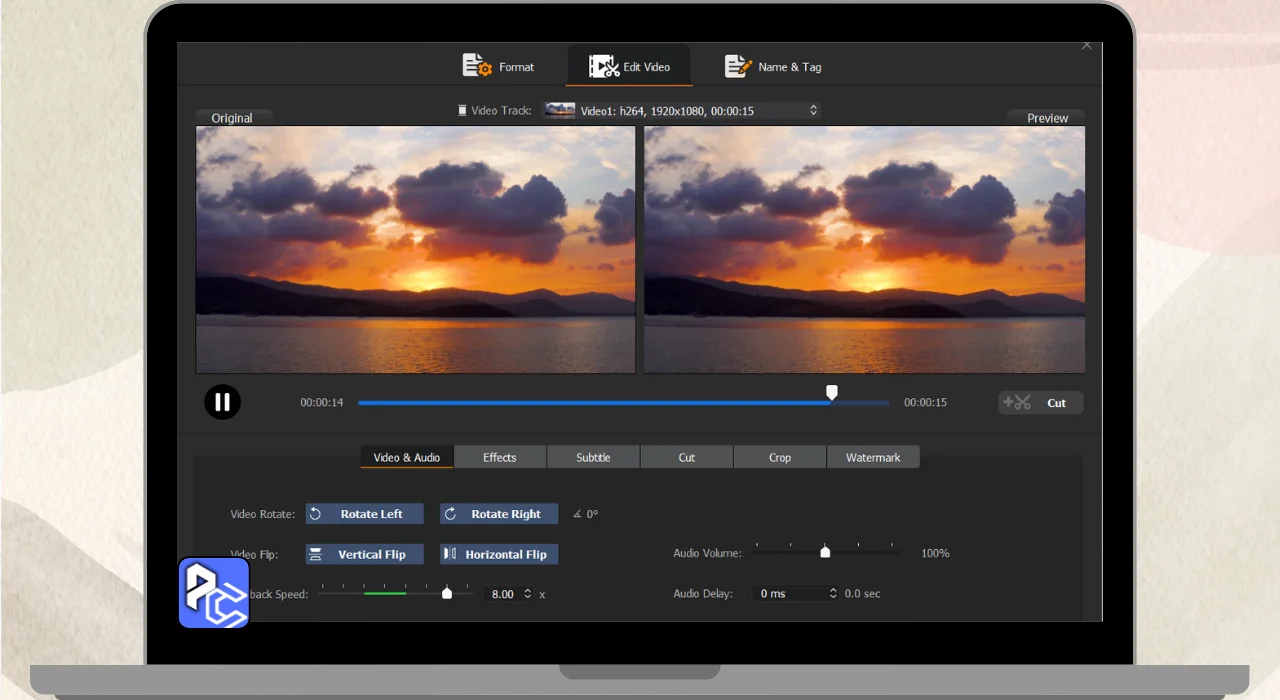Select the Edit Video tab
1280x700 pixels.
coord(629,67)
